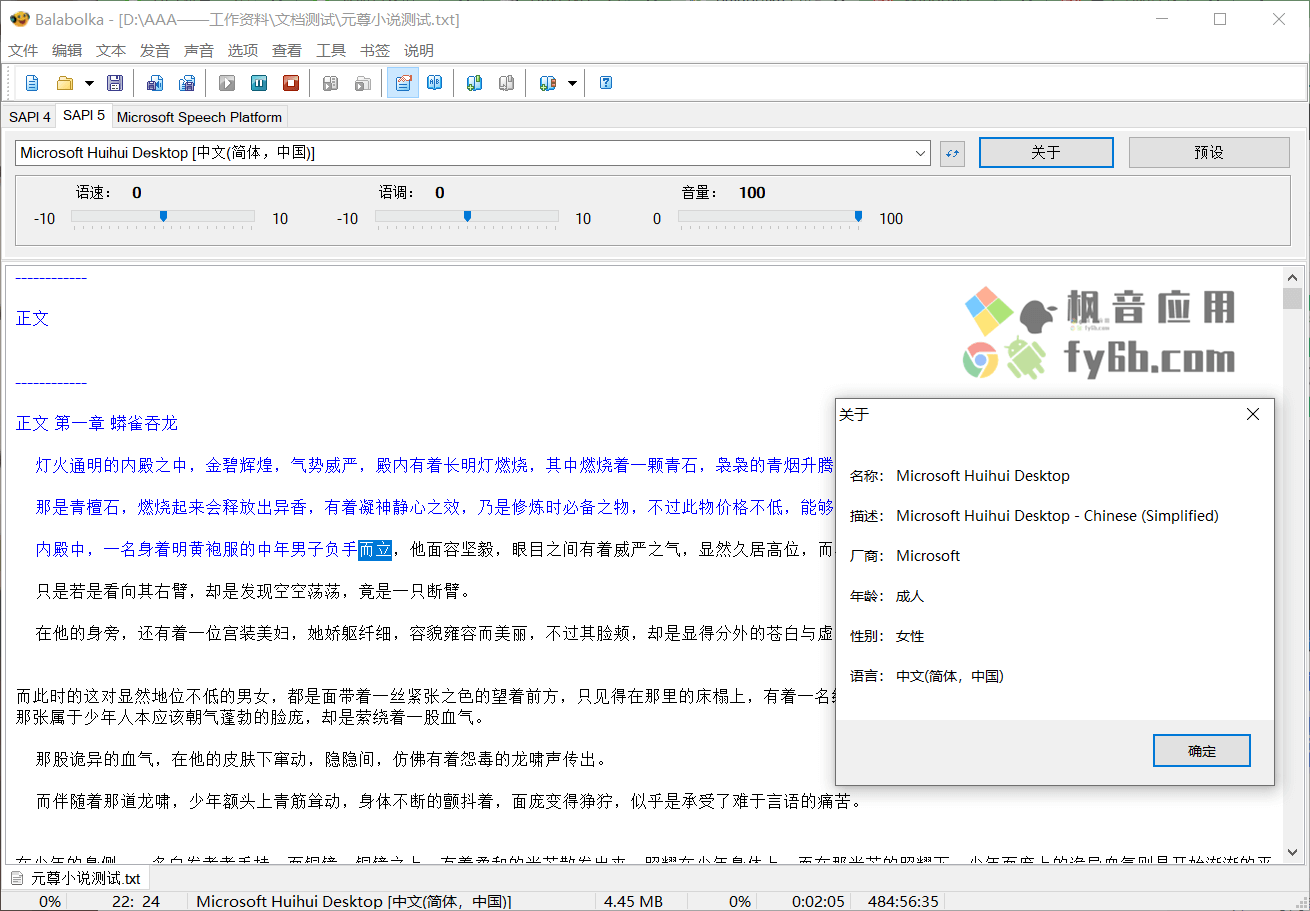Click the scrollbar up arrow in text area
The height and width of the screenshot is (911, 1310).
(1293, 276)
